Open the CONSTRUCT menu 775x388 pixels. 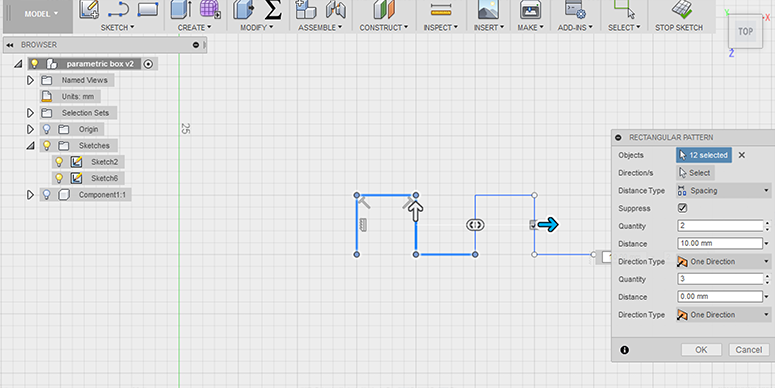384,28
